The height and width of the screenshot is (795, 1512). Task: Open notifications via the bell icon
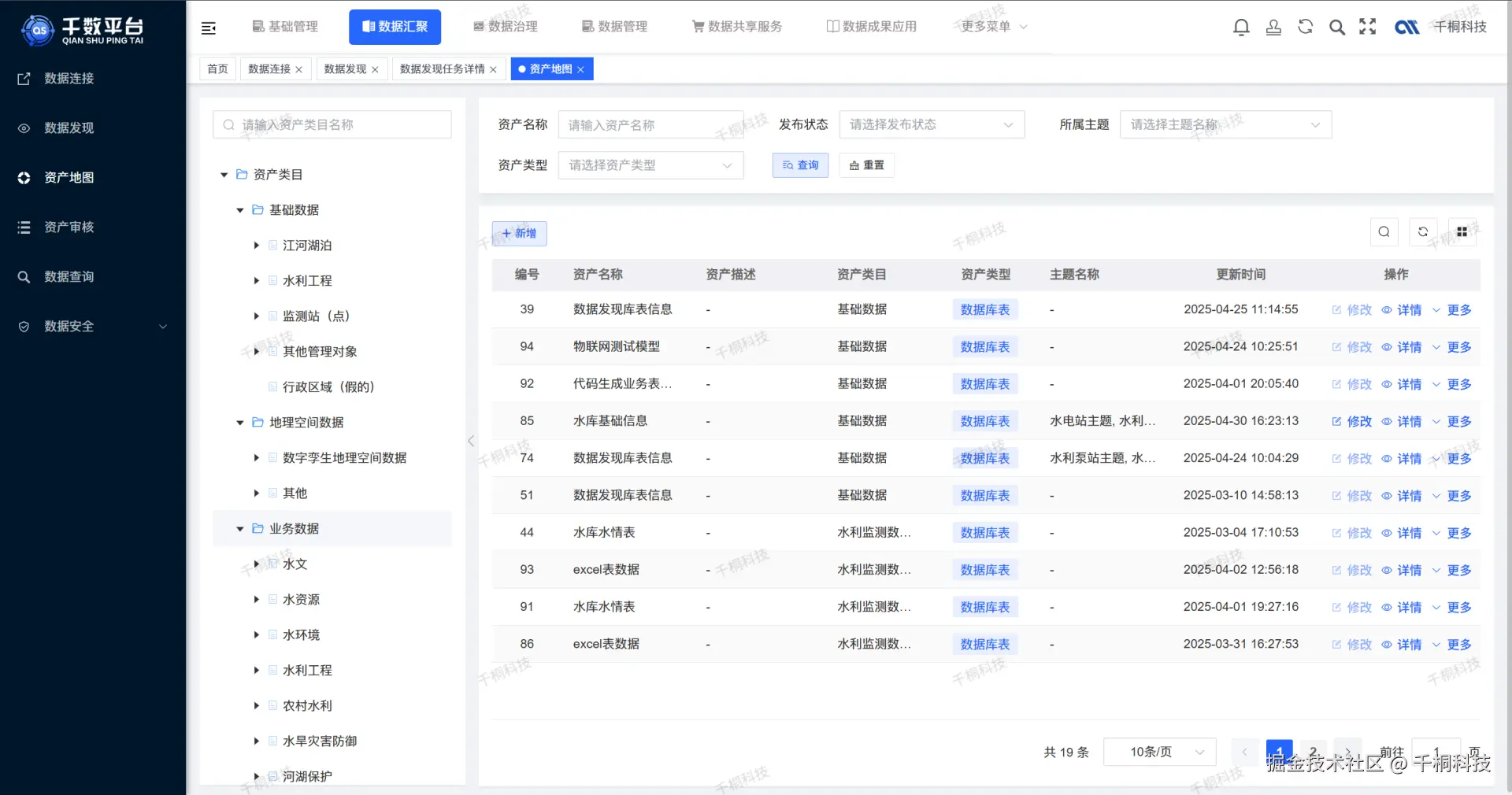(x=1241, y=26)
